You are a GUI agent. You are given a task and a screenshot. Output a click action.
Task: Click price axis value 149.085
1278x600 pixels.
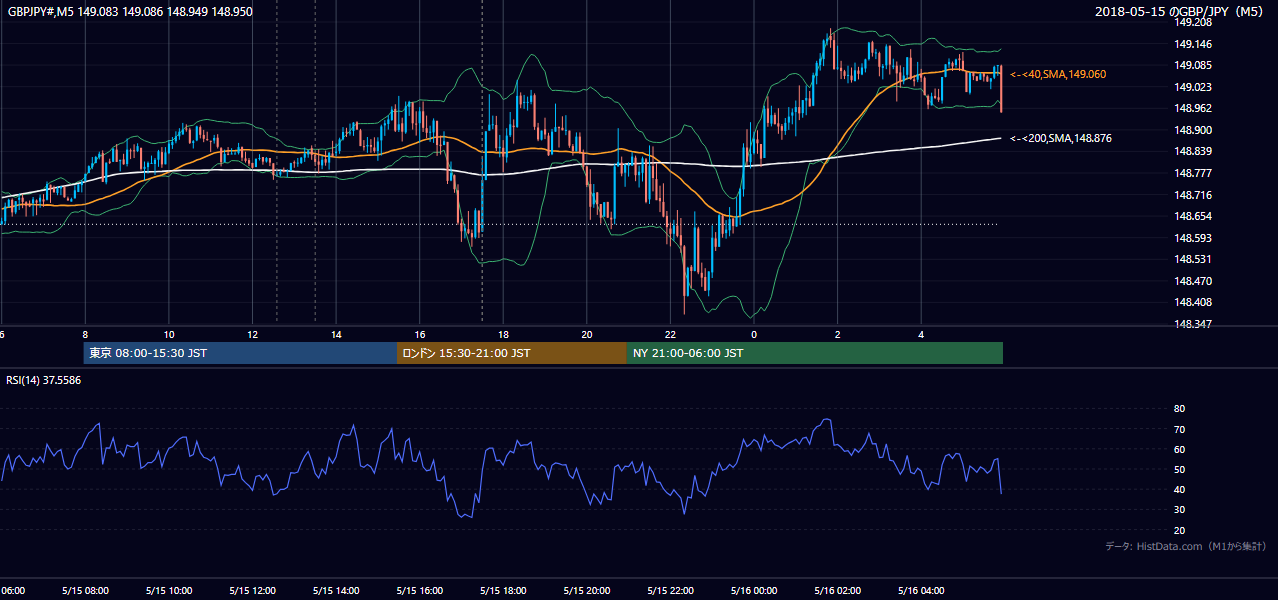(x=1193, y=65)
